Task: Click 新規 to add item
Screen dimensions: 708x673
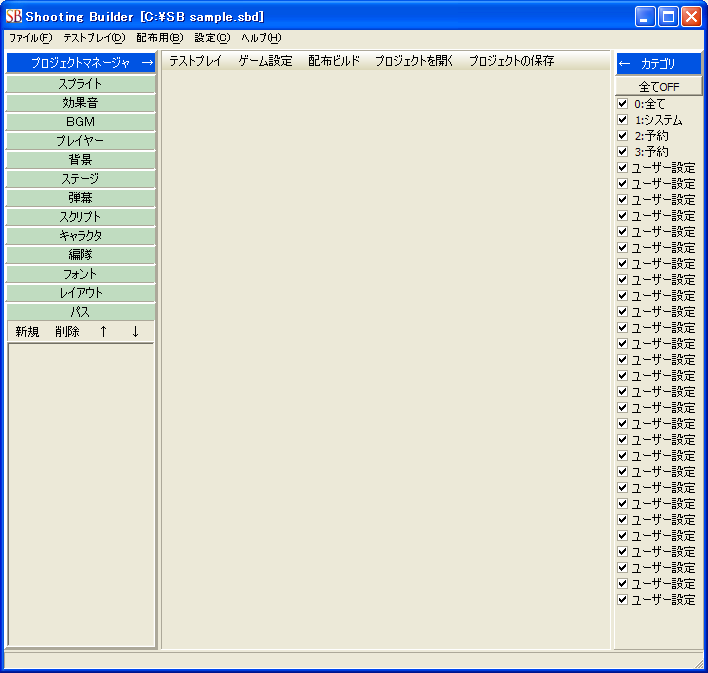Action: [27, 332]
